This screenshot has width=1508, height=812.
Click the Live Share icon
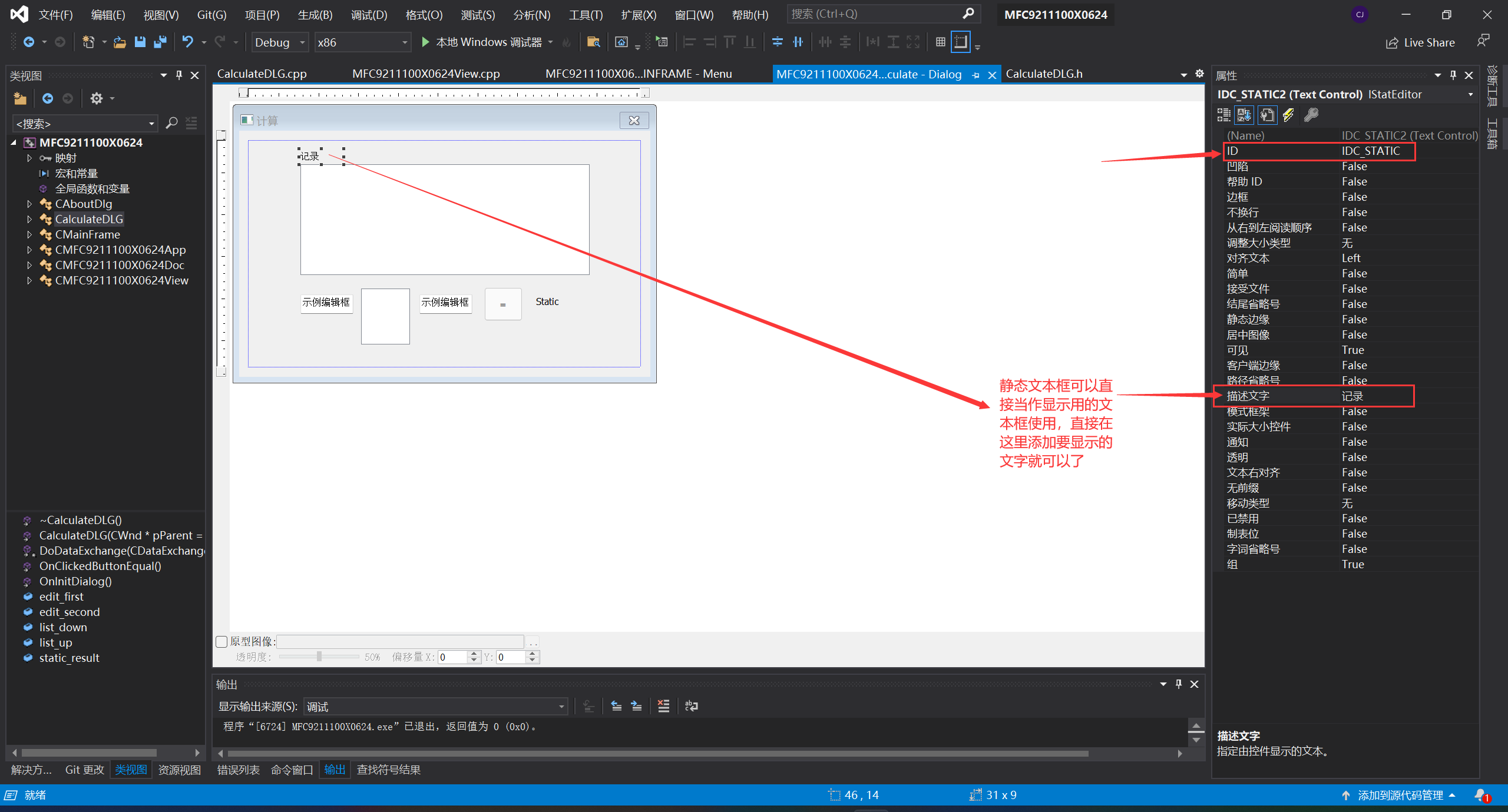[1392, 42]
